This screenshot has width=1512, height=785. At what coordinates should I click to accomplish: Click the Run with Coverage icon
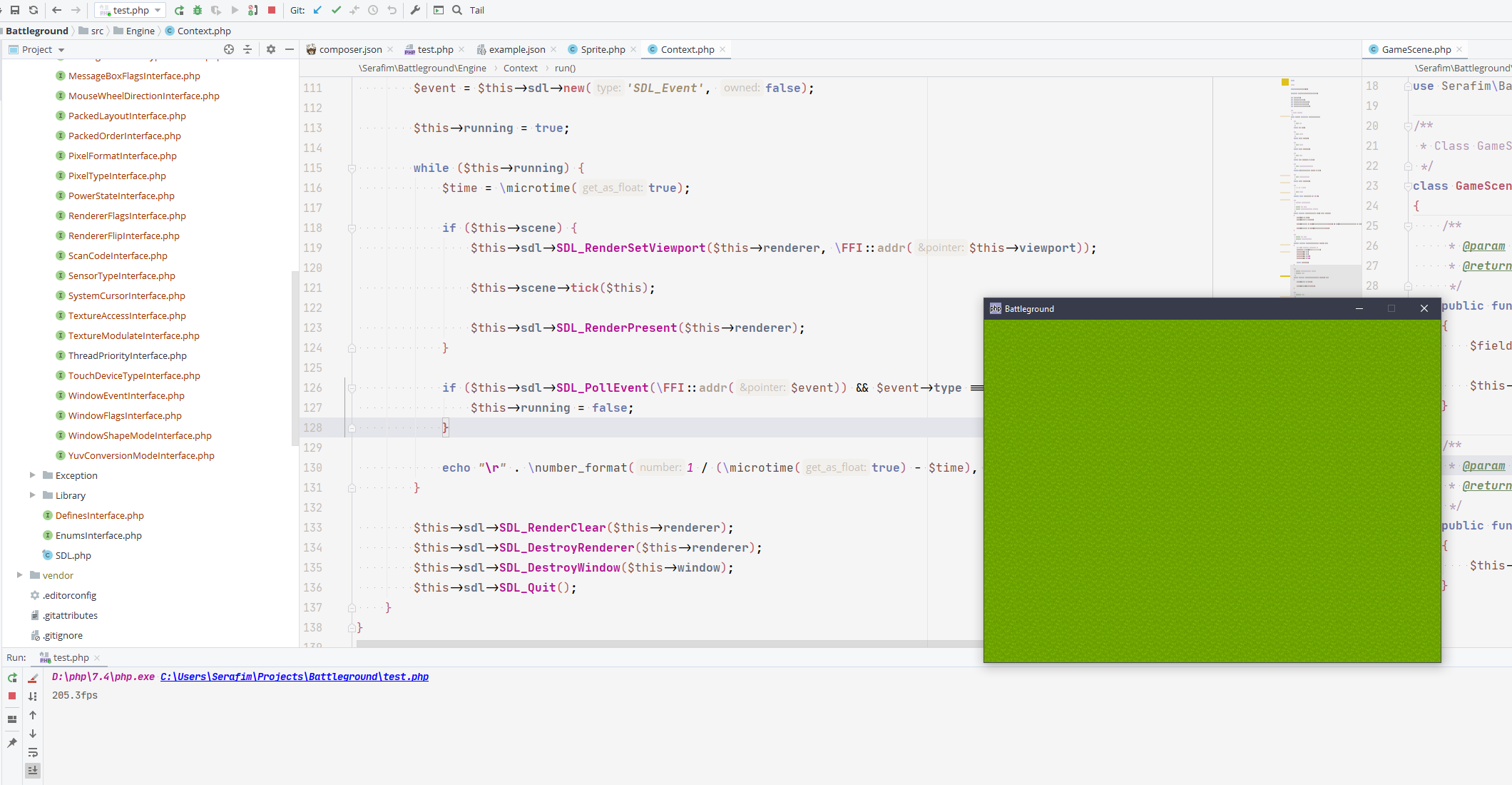click(x=216, y=10)
